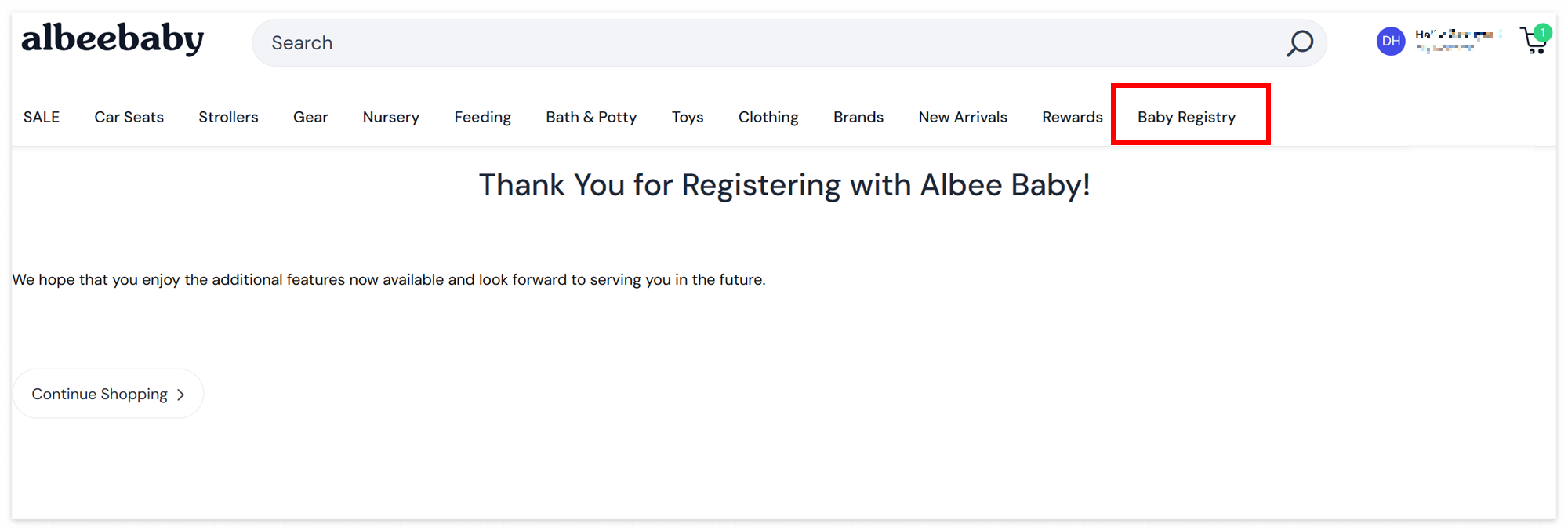
Task: Click the cart item count badge
Action: [x=1543, y=32]
